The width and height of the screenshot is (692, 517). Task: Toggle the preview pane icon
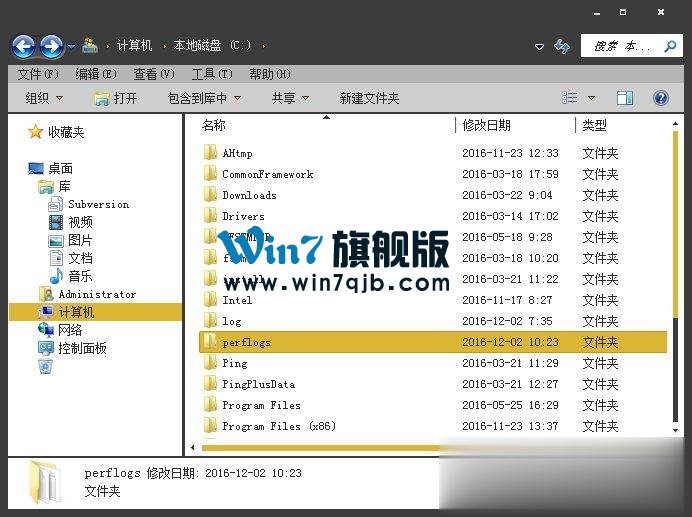(625, 98)
